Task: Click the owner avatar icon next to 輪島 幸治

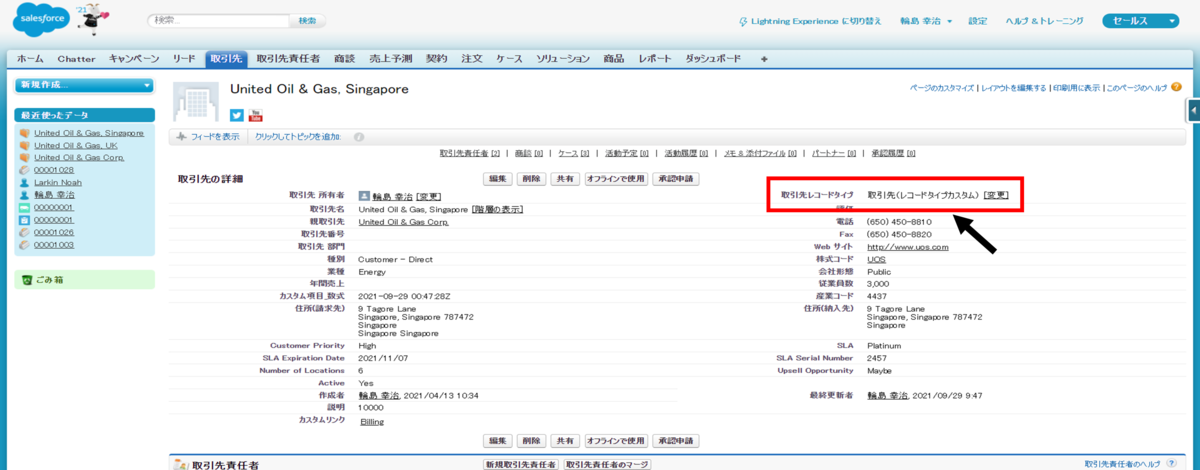Action: [x=364, y=196]
